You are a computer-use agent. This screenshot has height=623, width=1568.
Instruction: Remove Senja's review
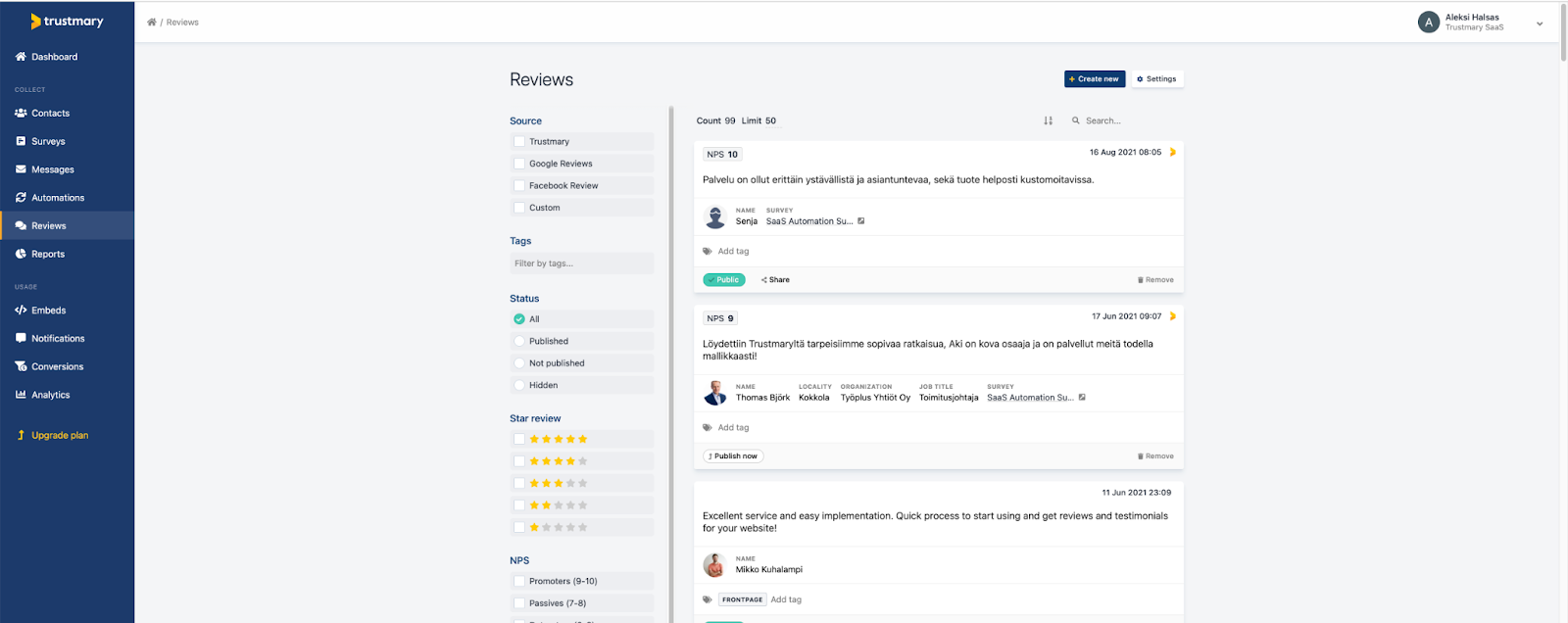tap(1155, 280)
